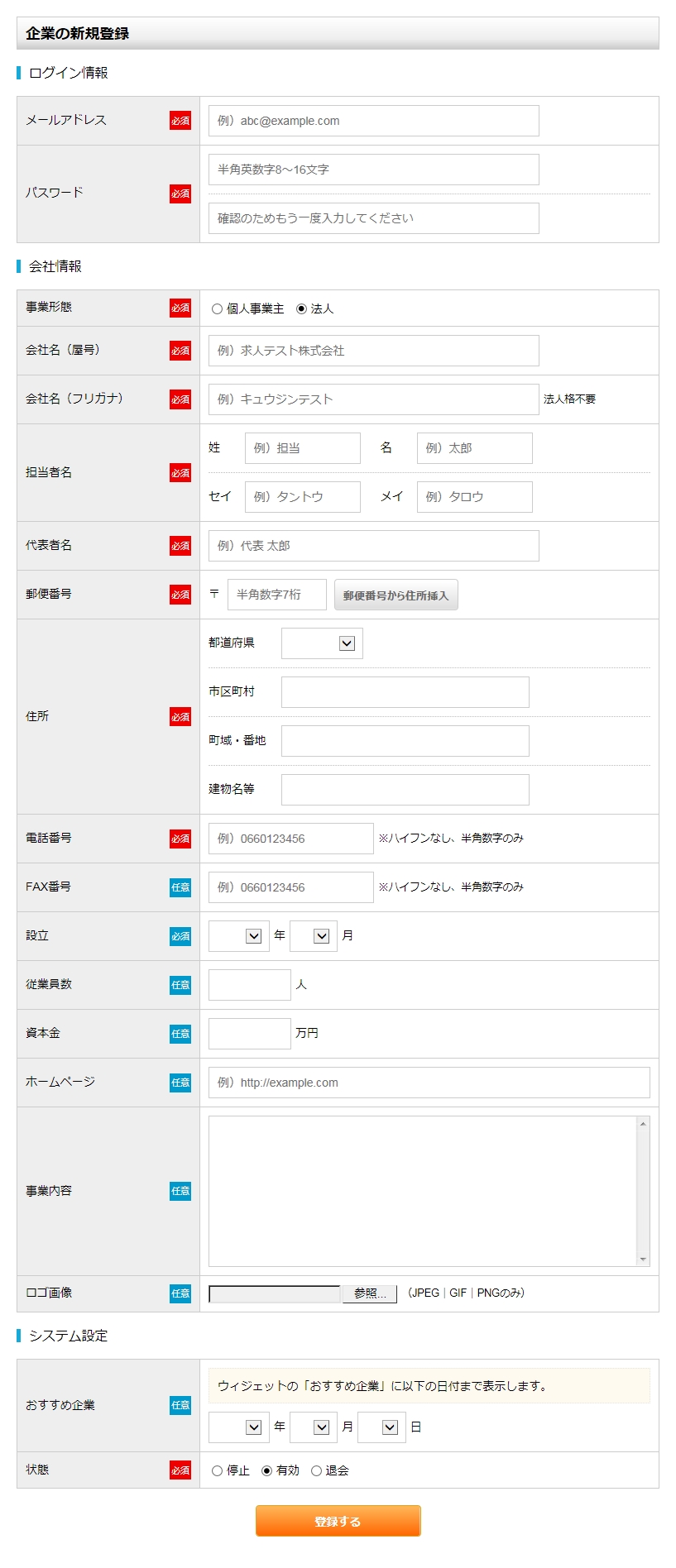Screen dimensions: 676x1568
Task: Click the 事業内容 textarea scrollbar down arrow
Action: point(643,1260)
